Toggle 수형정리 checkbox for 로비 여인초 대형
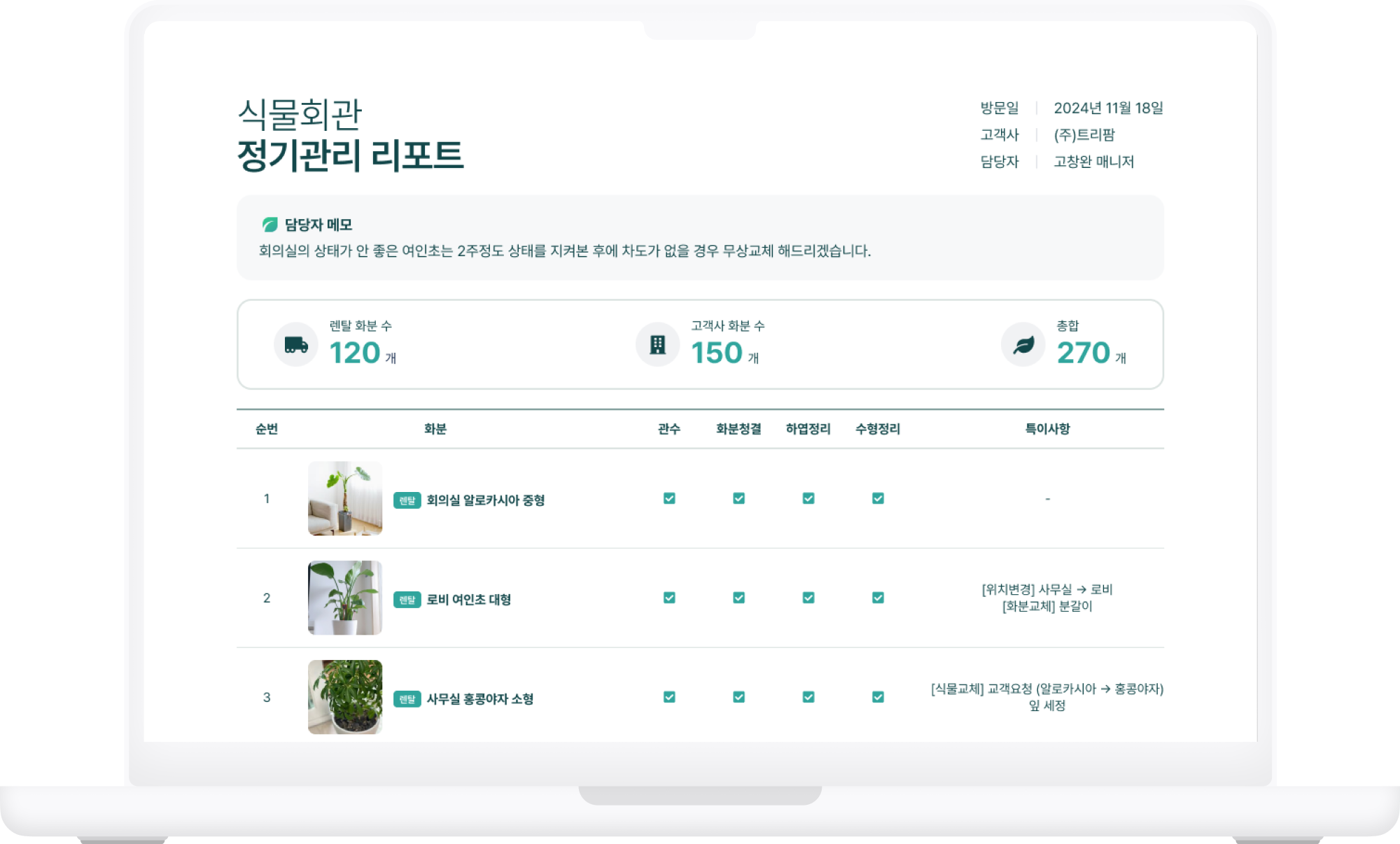1400x844 pixels. 878,598
